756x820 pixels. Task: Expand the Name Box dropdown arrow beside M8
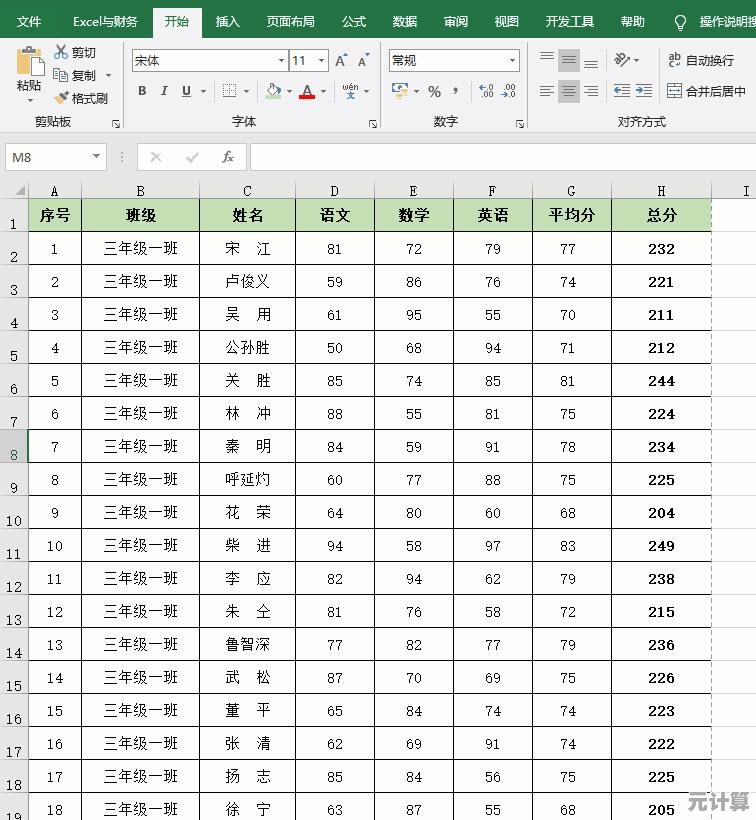click(x=96, y=157)
